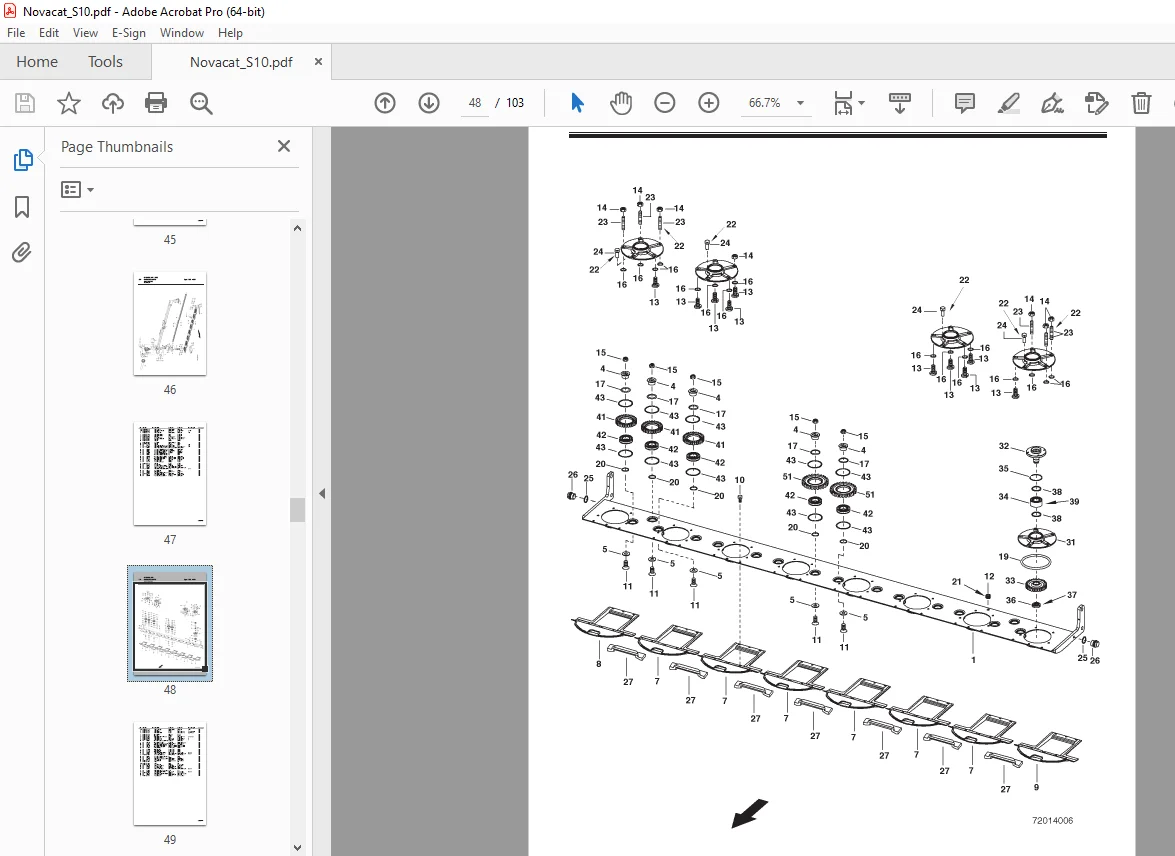
Task: Switch to the Tools tab
Action: point(105,61)
